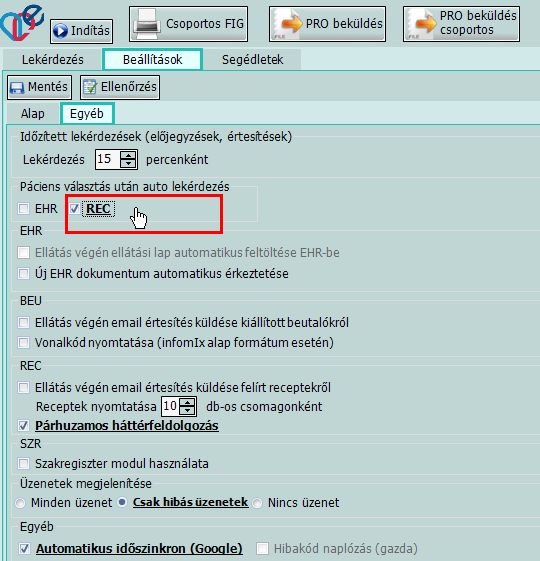Switch to the Lekérdezés tab

click(53, 59)
